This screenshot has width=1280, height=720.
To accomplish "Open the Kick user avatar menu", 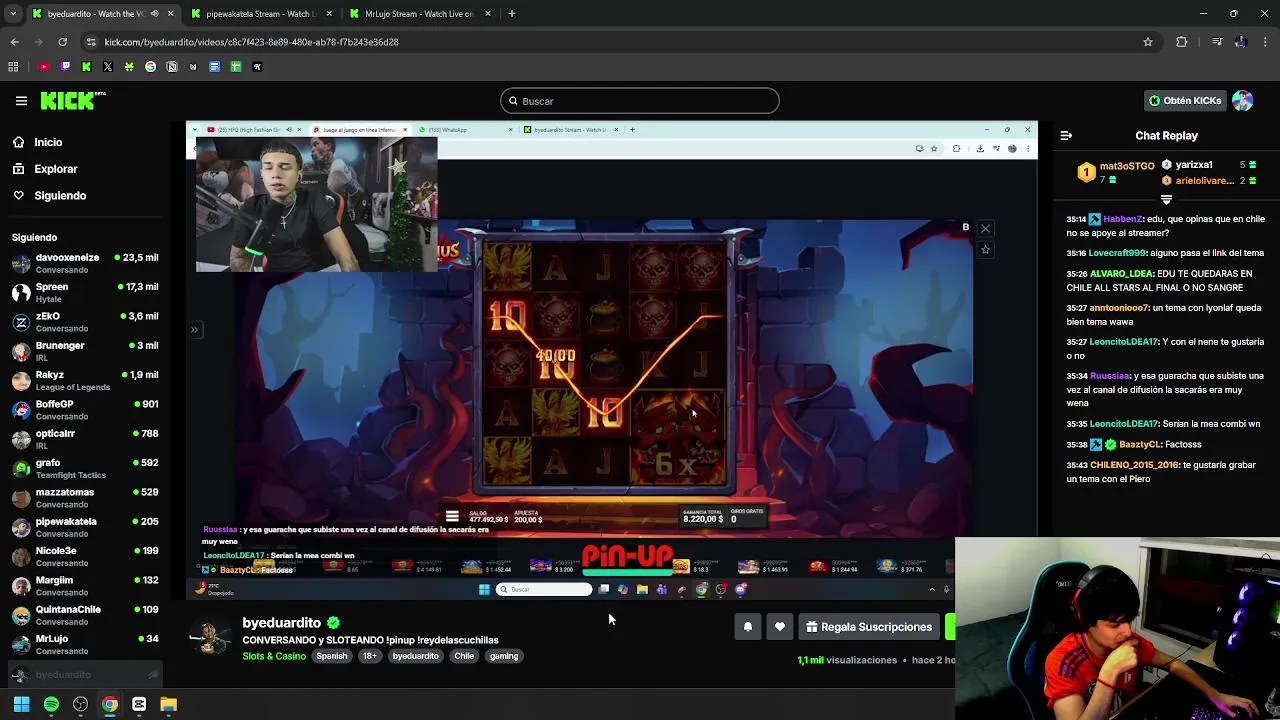I will click(x=1243, y=101).
